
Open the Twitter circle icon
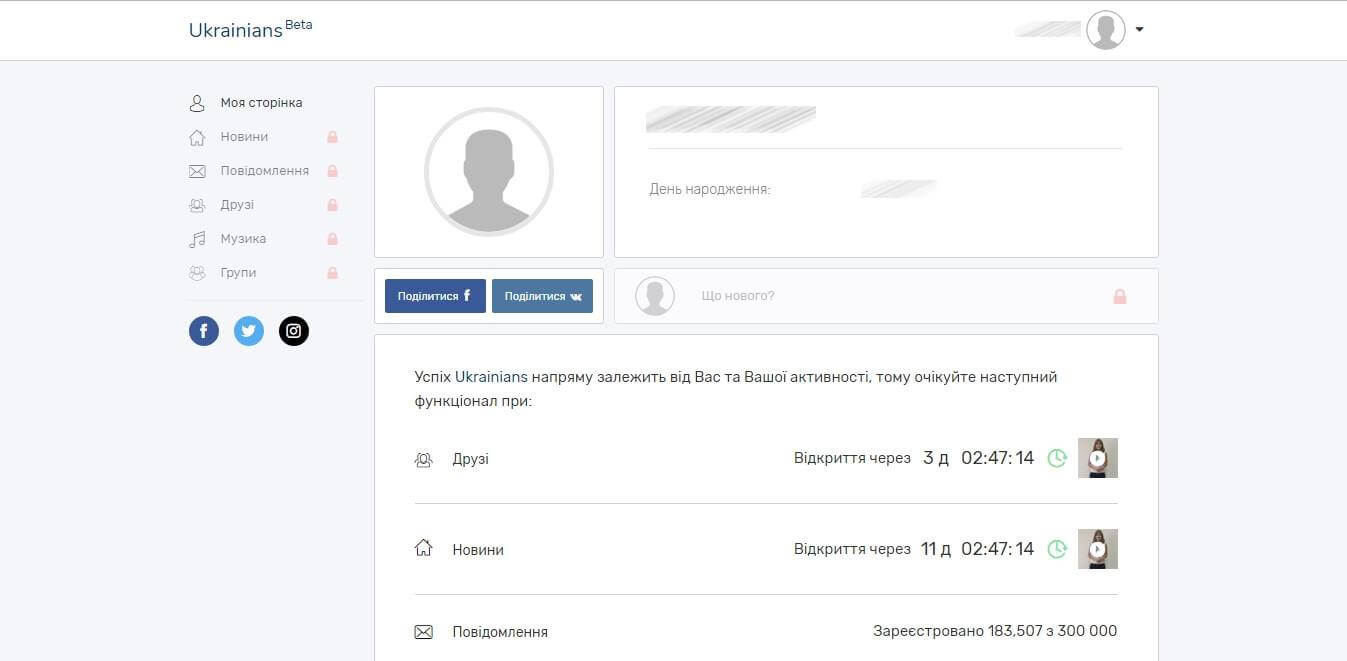pos(249,331)
